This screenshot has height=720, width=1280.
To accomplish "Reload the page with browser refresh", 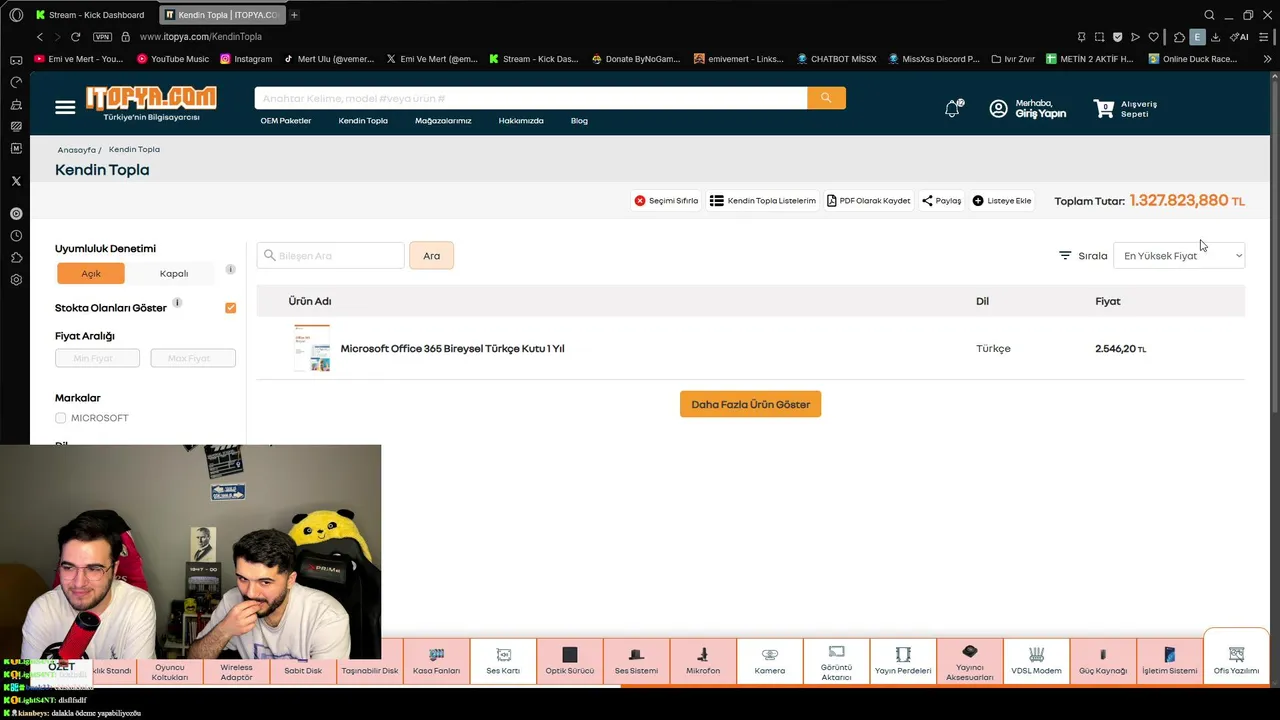I will (x=75, y=37).
